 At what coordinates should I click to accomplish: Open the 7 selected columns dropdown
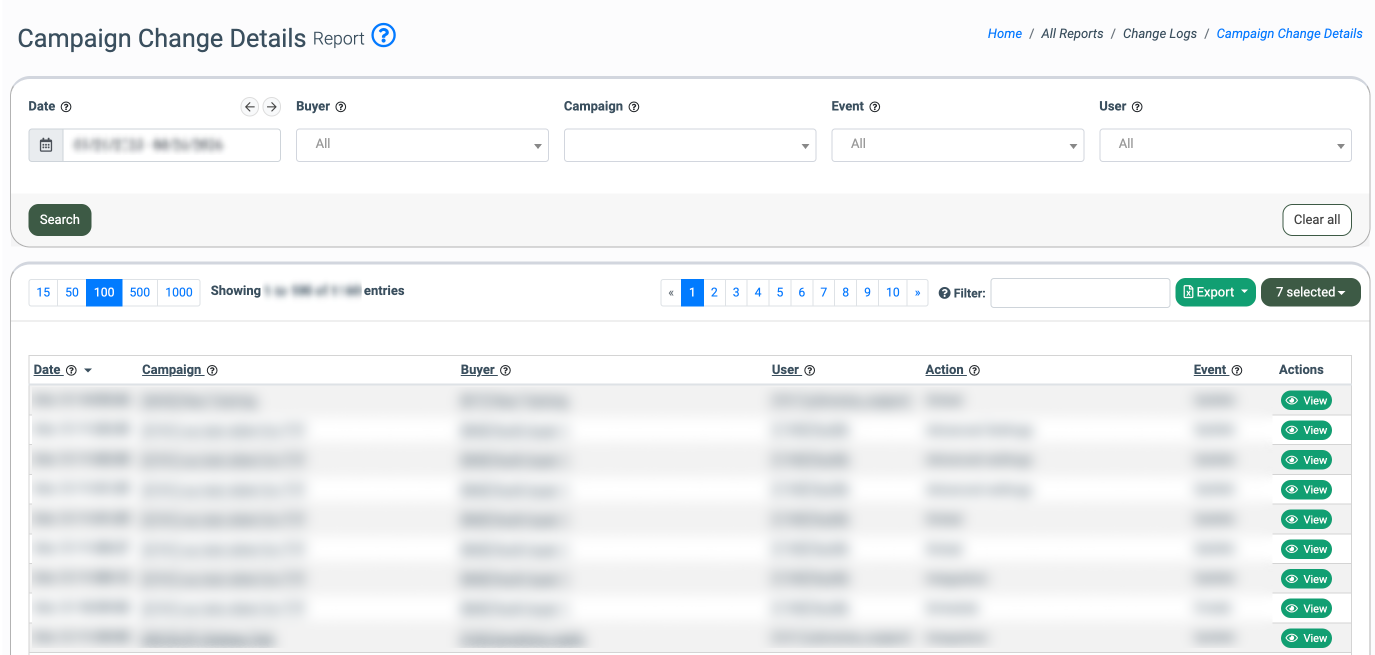(x=1310, y=292)
